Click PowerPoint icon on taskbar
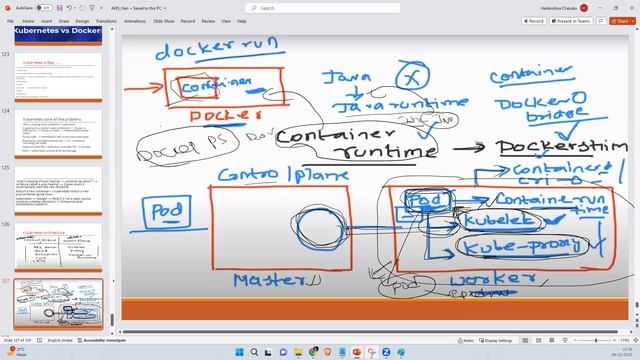Image resolution: width=640 pixels, height=360 pixels. (x=357, y=352)
